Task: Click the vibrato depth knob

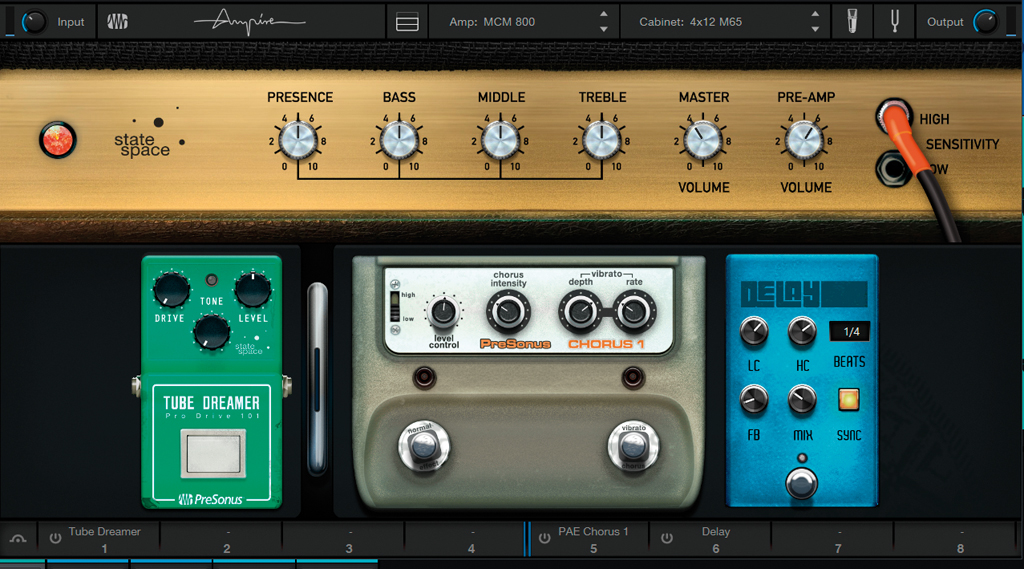Action: [580, 312]
